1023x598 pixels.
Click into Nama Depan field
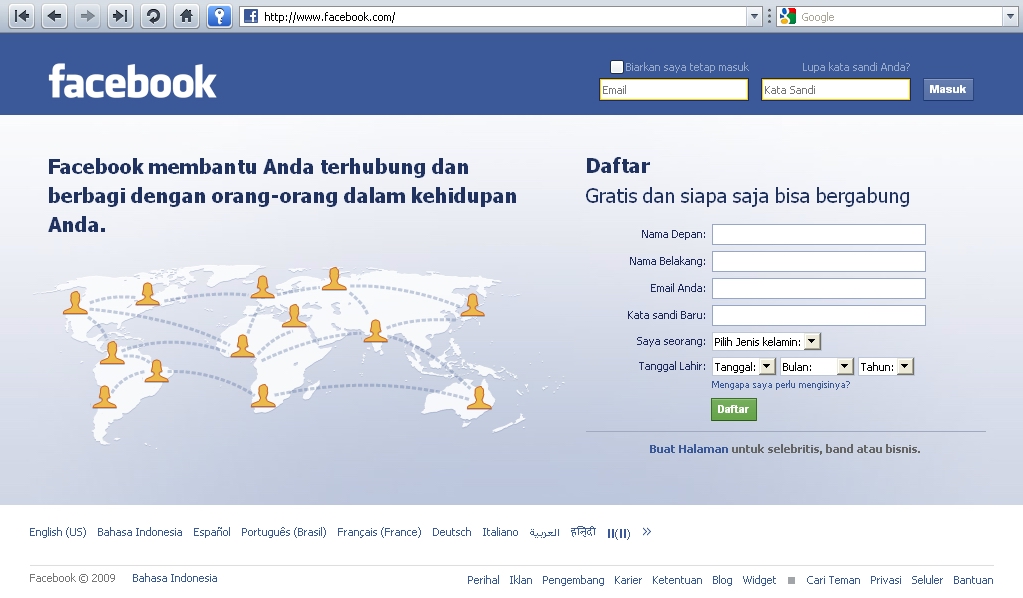818,234
